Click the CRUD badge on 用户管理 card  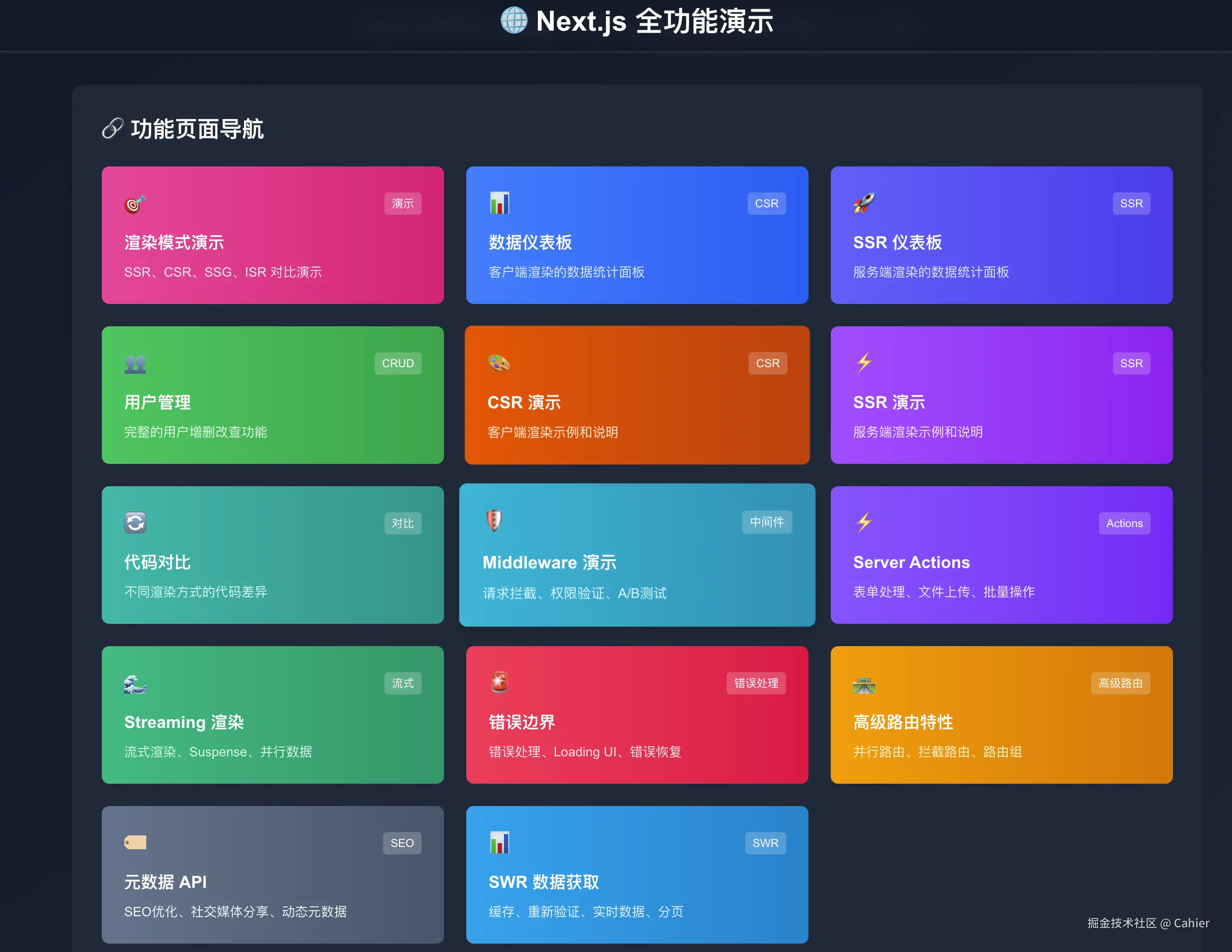tap(397, 363)
